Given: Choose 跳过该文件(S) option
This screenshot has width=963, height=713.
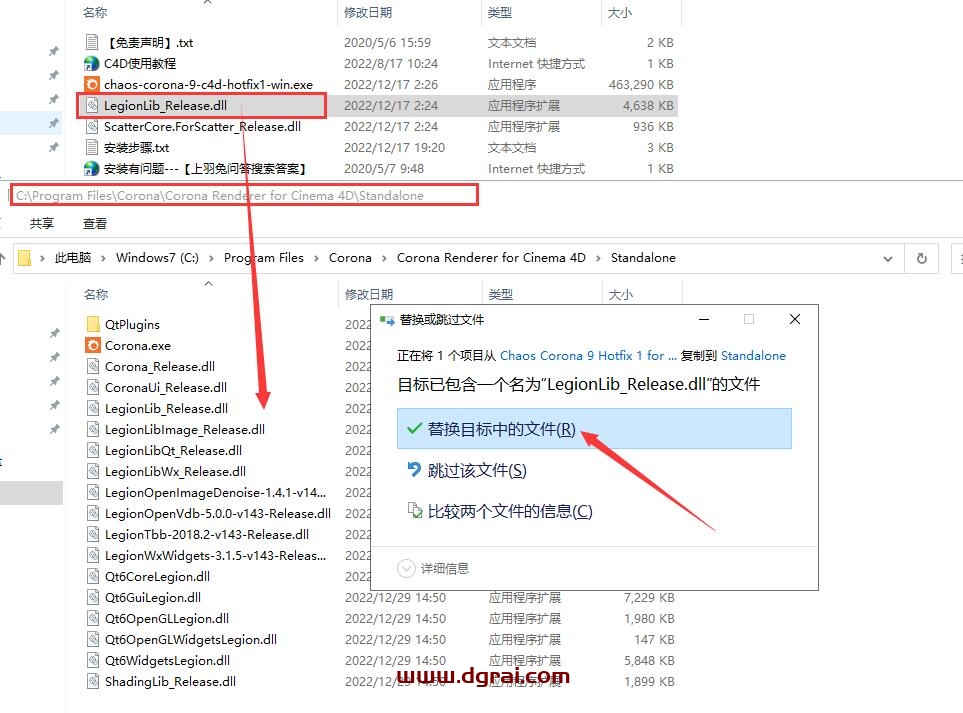Looking at the screenshot, I should pos(477,470).
